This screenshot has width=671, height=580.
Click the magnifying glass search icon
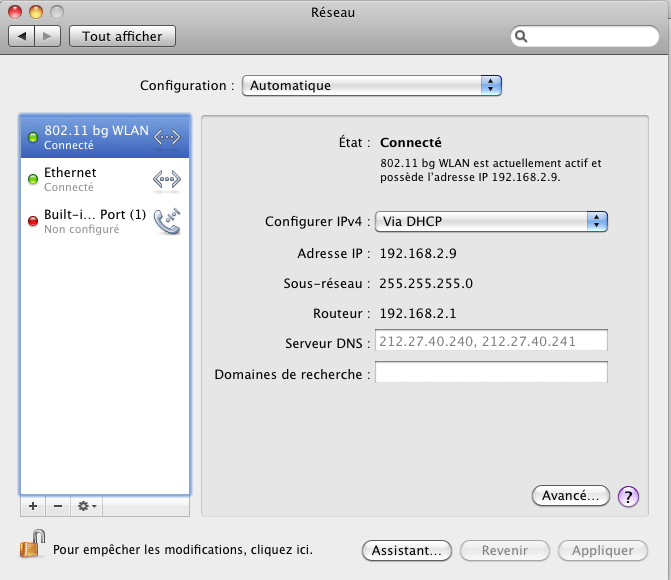click(521, 36)
